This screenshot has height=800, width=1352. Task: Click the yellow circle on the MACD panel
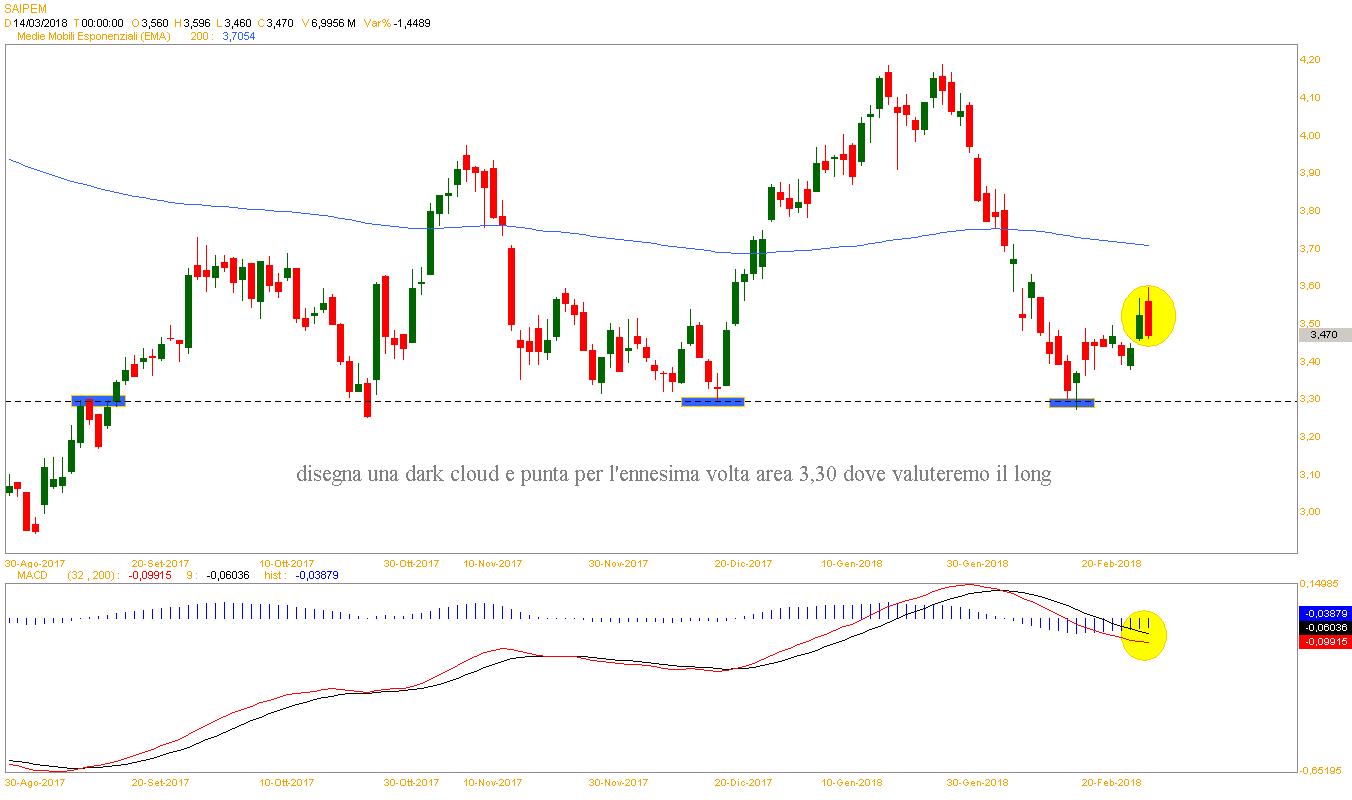pyautogui.click(x=1144, y=635)
